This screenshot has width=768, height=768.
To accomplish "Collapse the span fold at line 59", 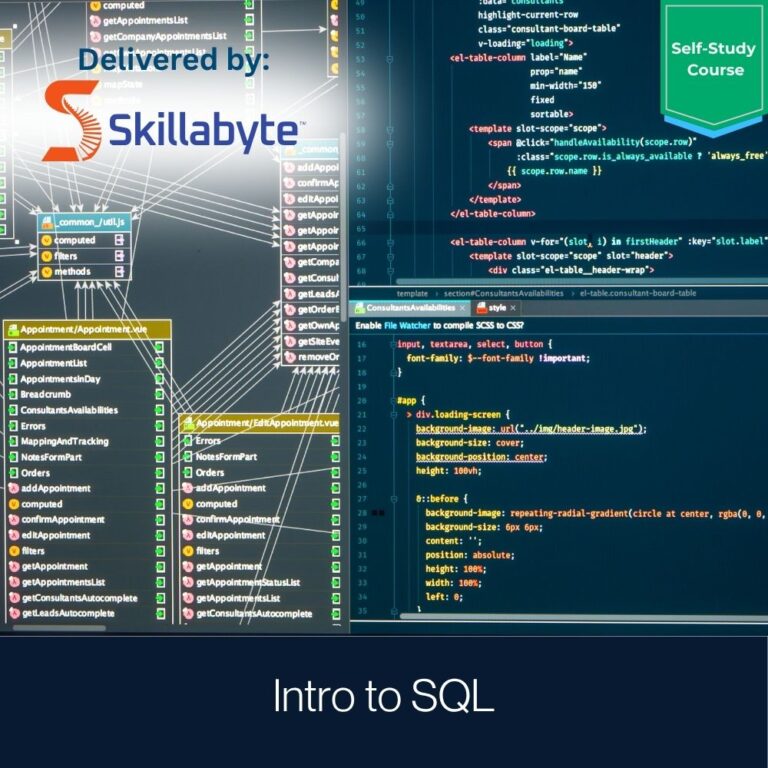I will click(389, 144).
